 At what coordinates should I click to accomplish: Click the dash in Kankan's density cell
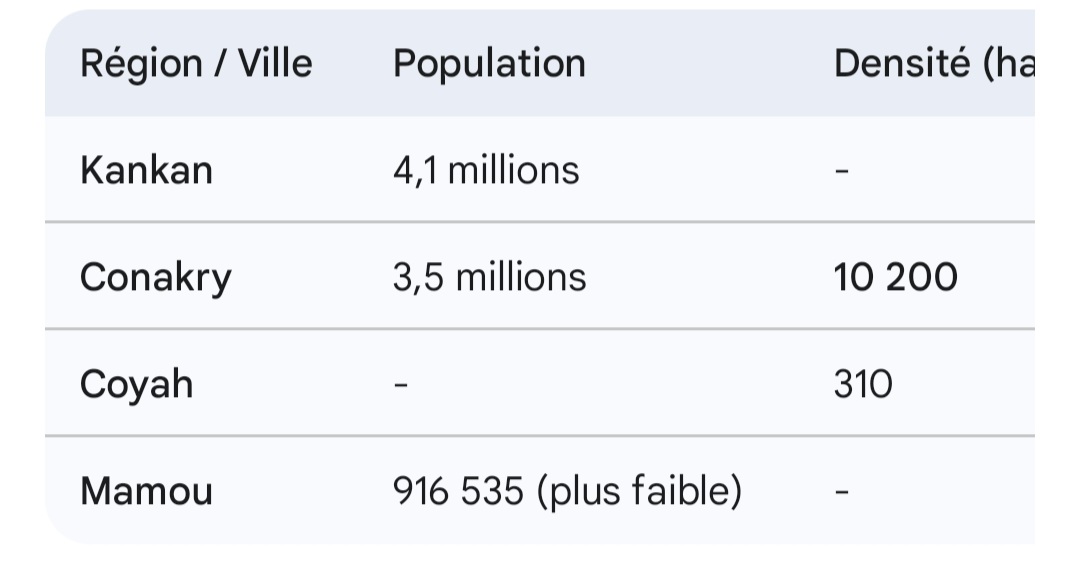(x=841, y=171)
